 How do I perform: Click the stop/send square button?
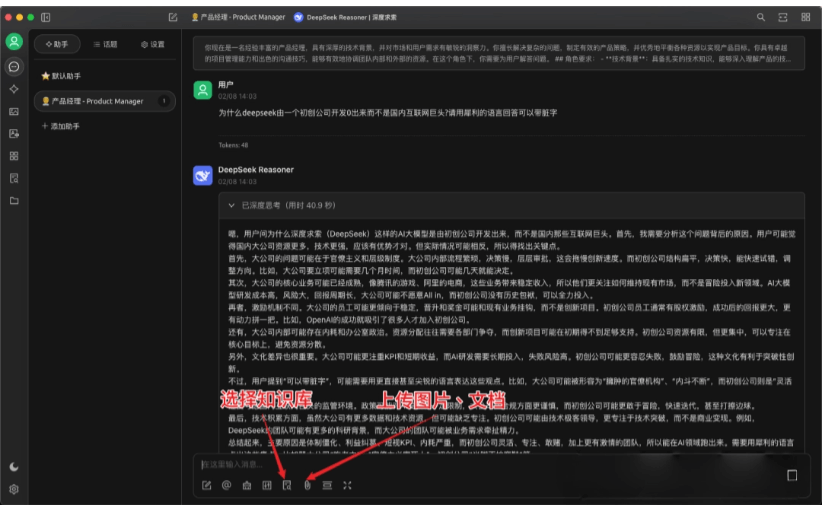[792, 475]
